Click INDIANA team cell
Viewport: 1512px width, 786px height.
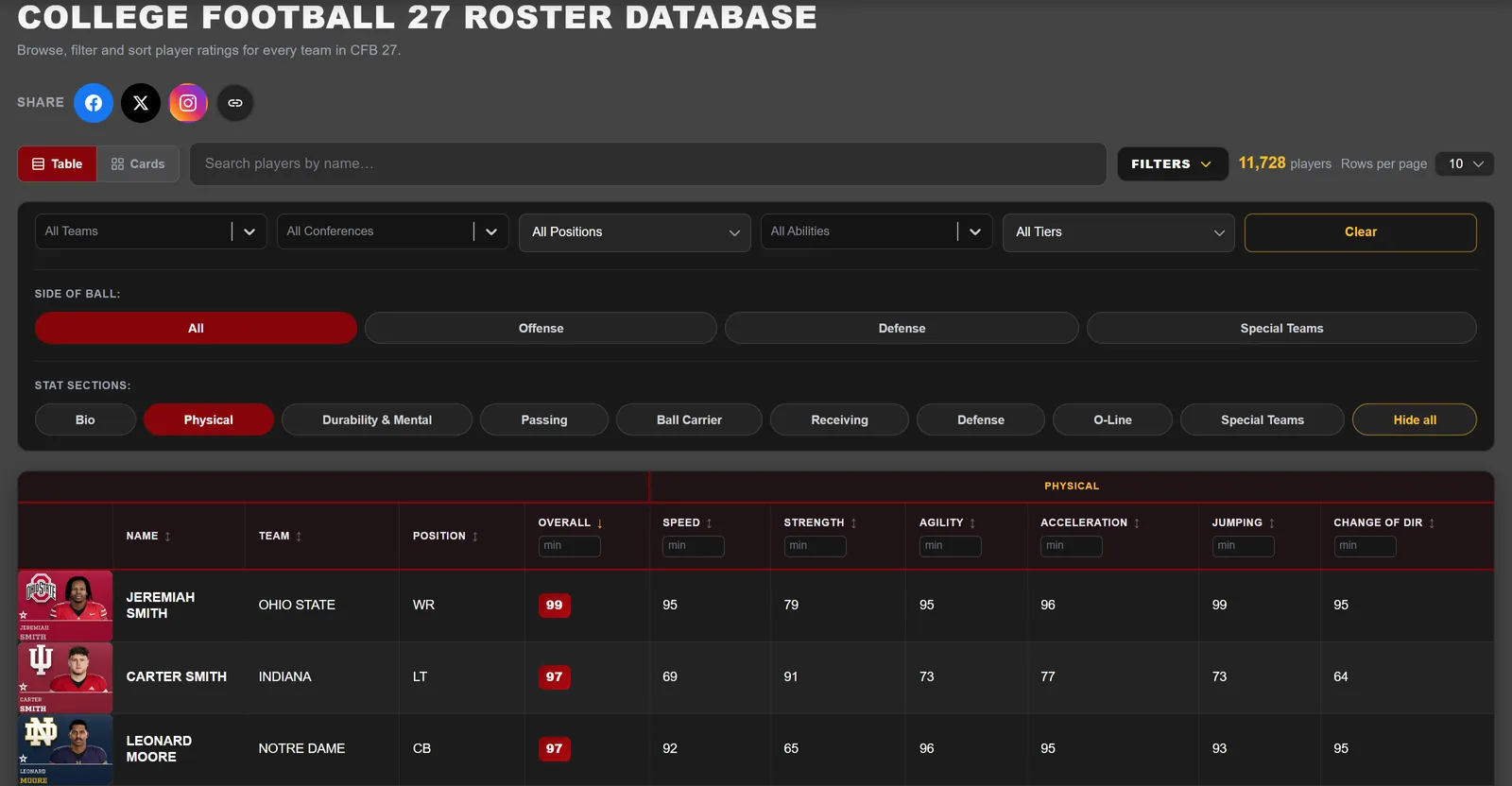click(x=284, y=677)
